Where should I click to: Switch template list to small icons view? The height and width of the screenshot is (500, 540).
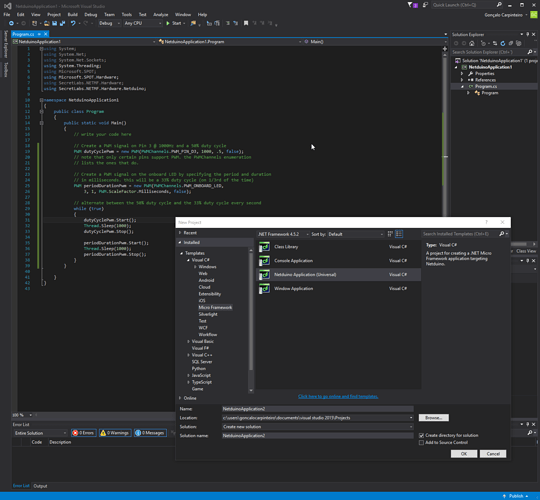click(x=390, y=234)
